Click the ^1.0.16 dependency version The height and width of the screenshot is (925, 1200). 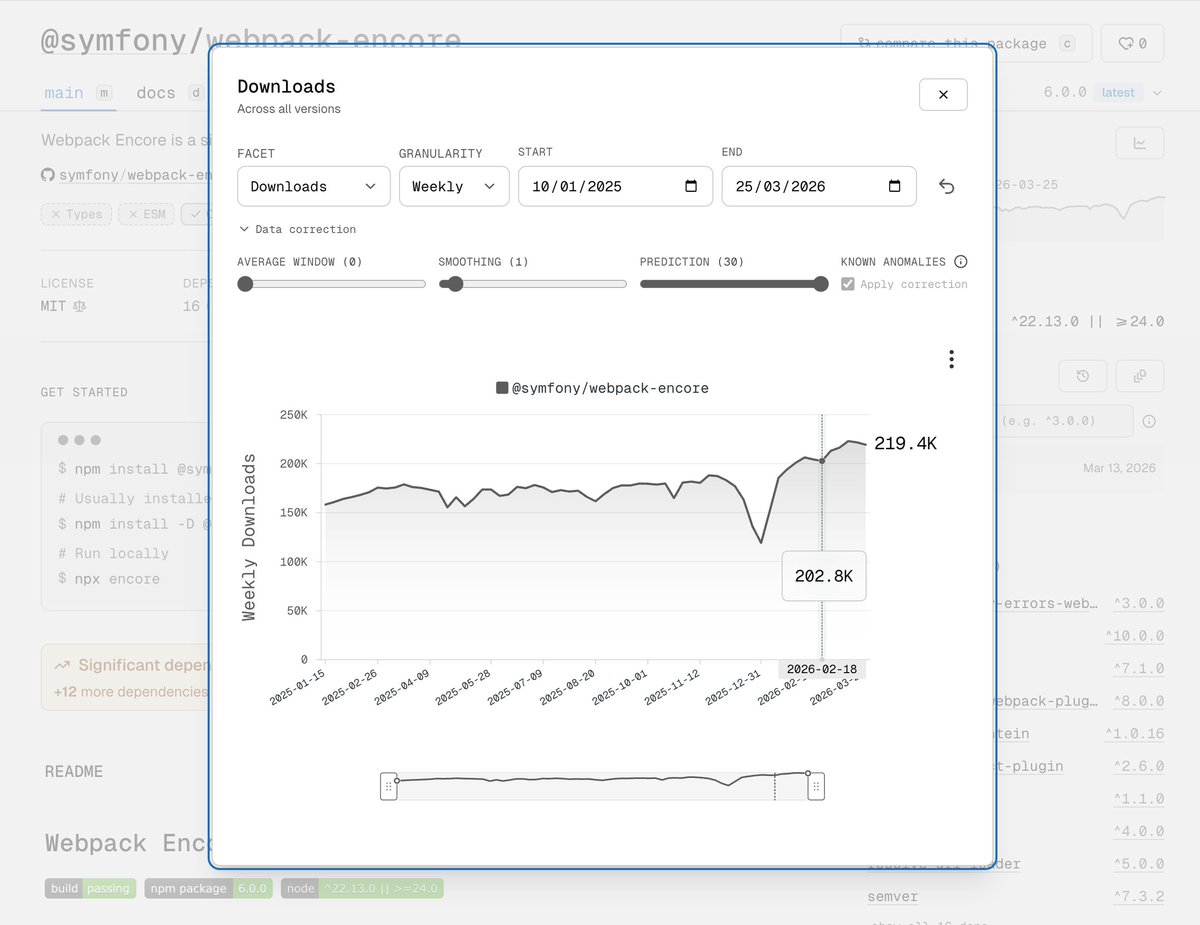(1134, 734)
